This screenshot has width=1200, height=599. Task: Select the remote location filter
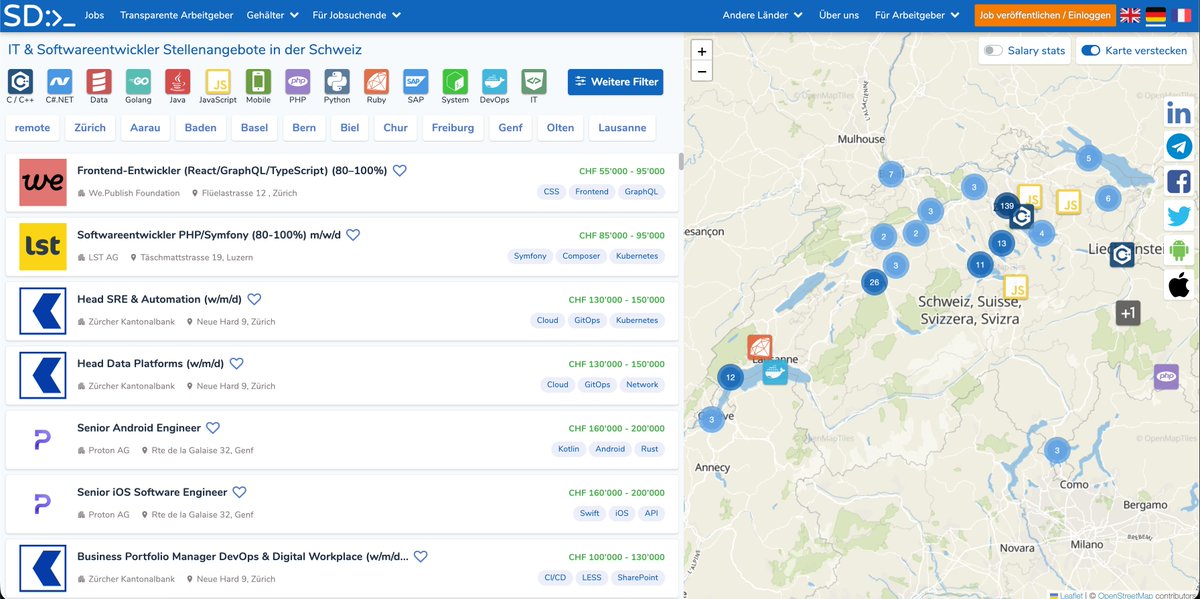click(32, 128)
